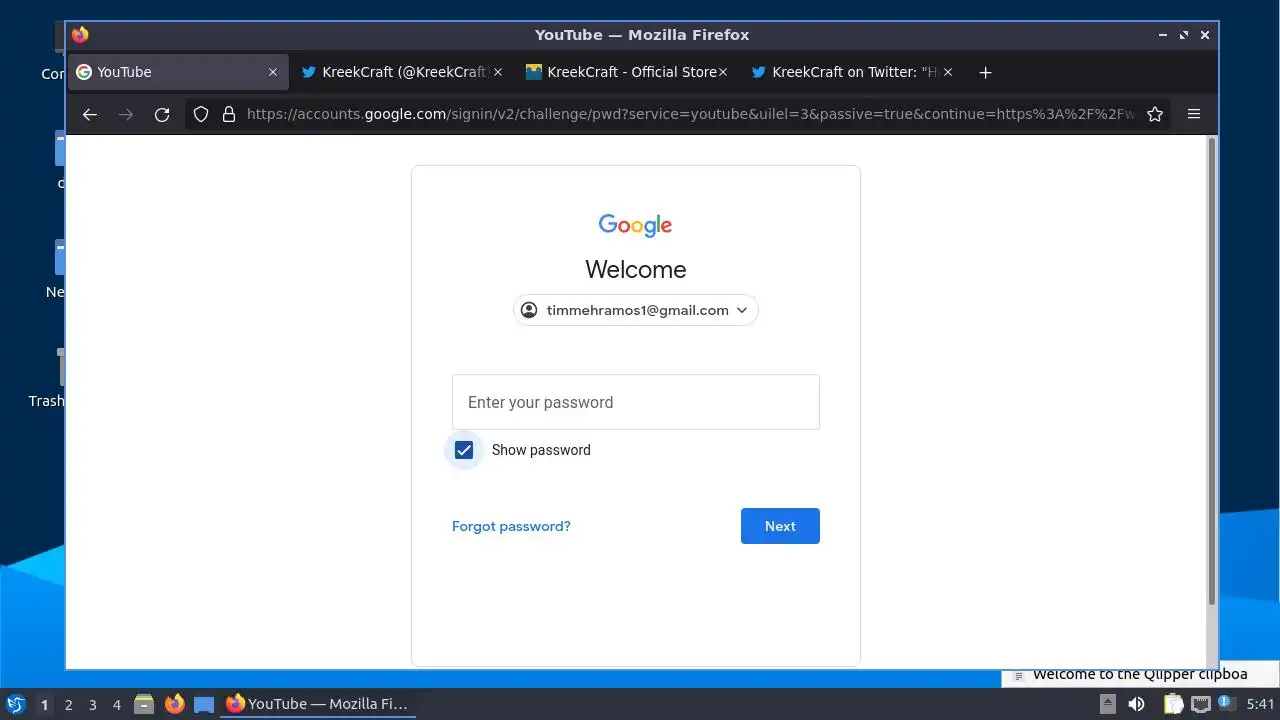This screenshot has width=1280, height=720.
Task: Switch to the KreekCraft on Twitter tab
Action: [853, 72]
